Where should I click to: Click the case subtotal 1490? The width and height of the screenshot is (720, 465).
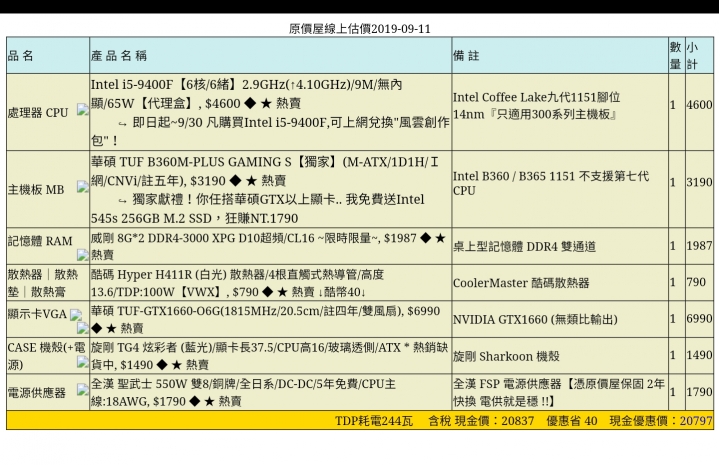point(699,355)
